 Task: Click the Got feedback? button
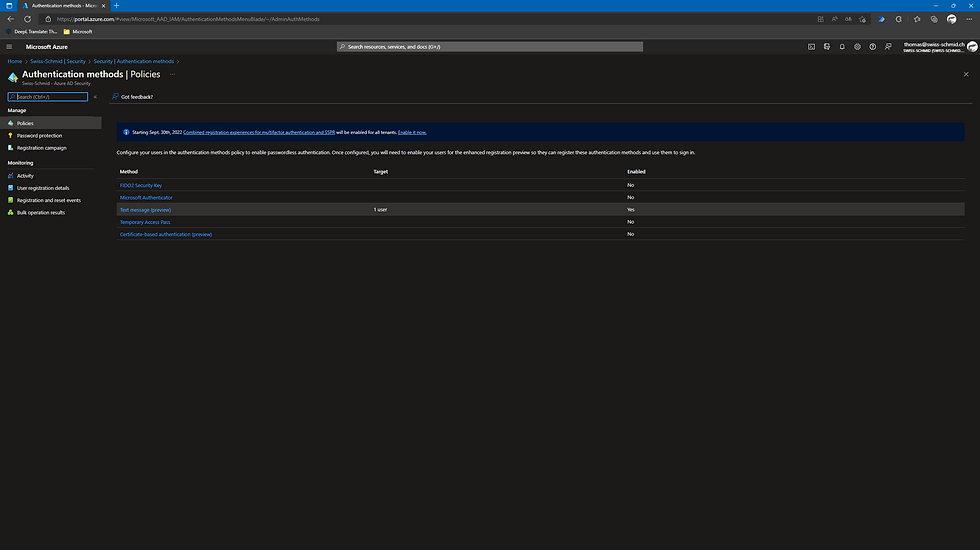pos(132,97)
